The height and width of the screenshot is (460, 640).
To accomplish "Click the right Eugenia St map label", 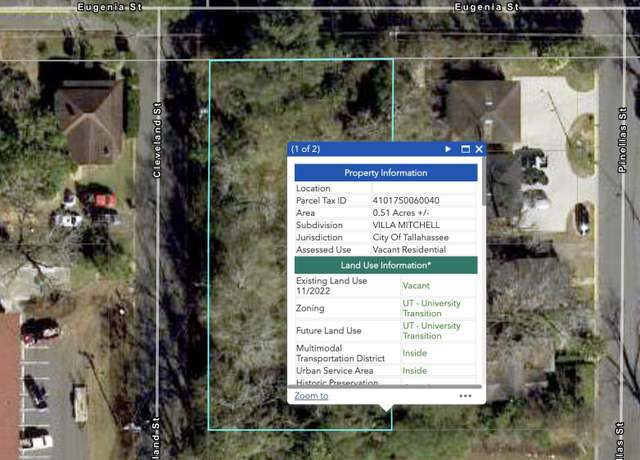I will [487, 7].
